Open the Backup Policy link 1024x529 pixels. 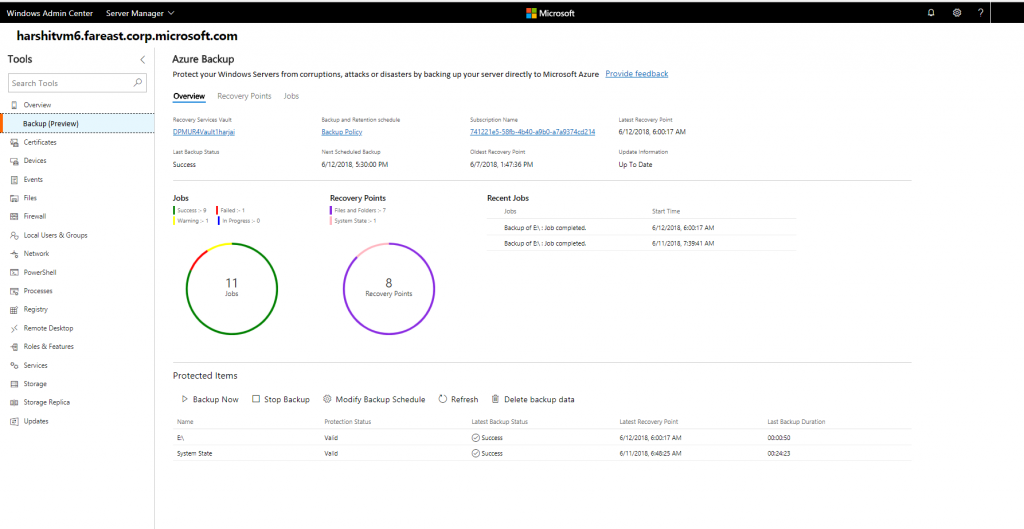click(x=341, y=132)
